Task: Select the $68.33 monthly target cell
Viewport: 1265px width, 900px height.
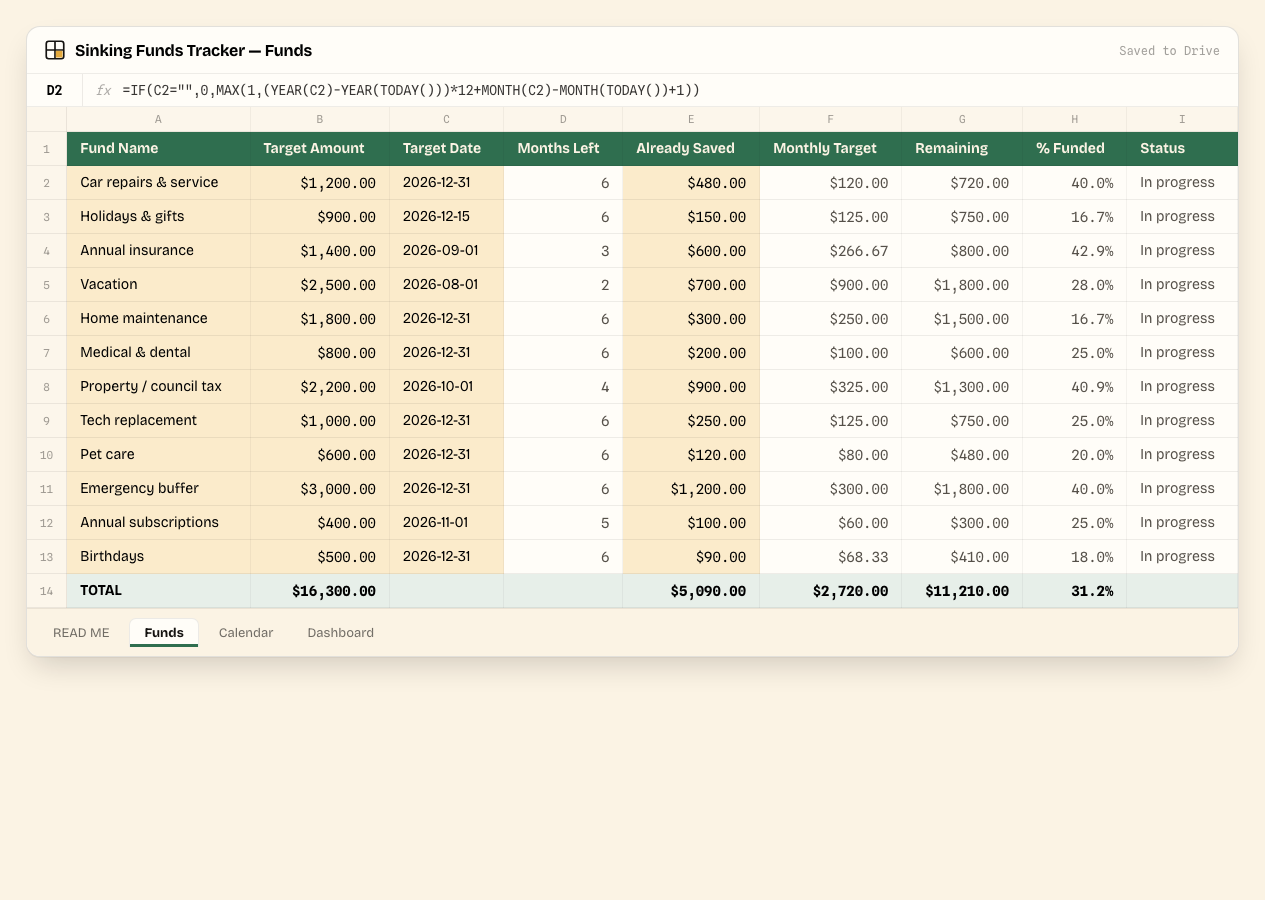Action: coord(831,557)
